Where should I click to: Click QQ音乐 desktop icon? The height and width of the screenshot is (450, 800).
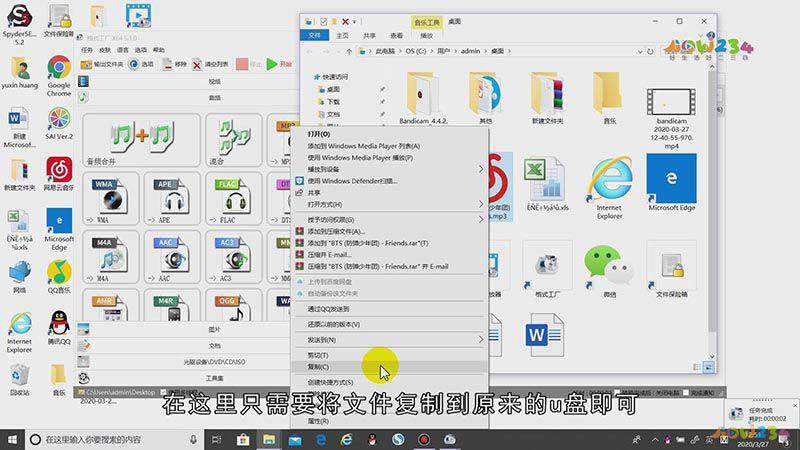(x=59, y=276)
